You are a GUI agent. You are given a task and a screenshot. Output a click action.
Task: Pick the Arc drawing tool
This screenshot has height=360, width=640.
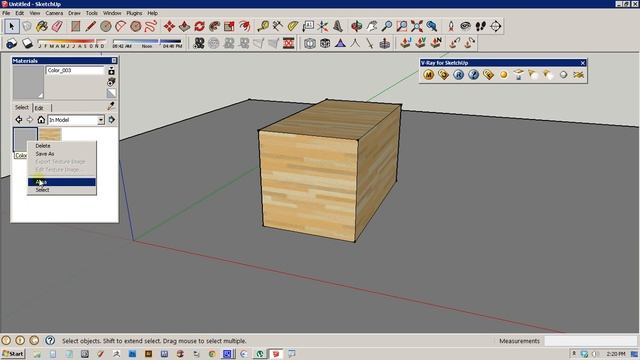(121, 27)
